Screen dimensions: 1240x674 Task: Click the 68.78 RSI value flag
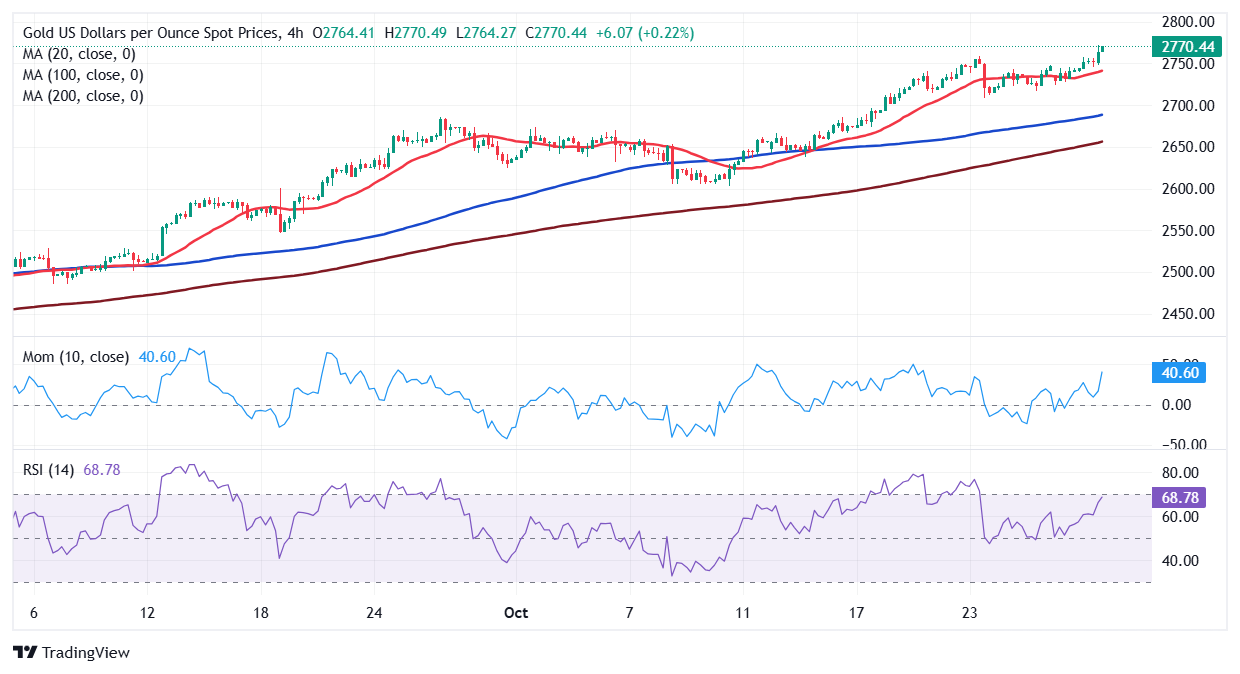1180,495
